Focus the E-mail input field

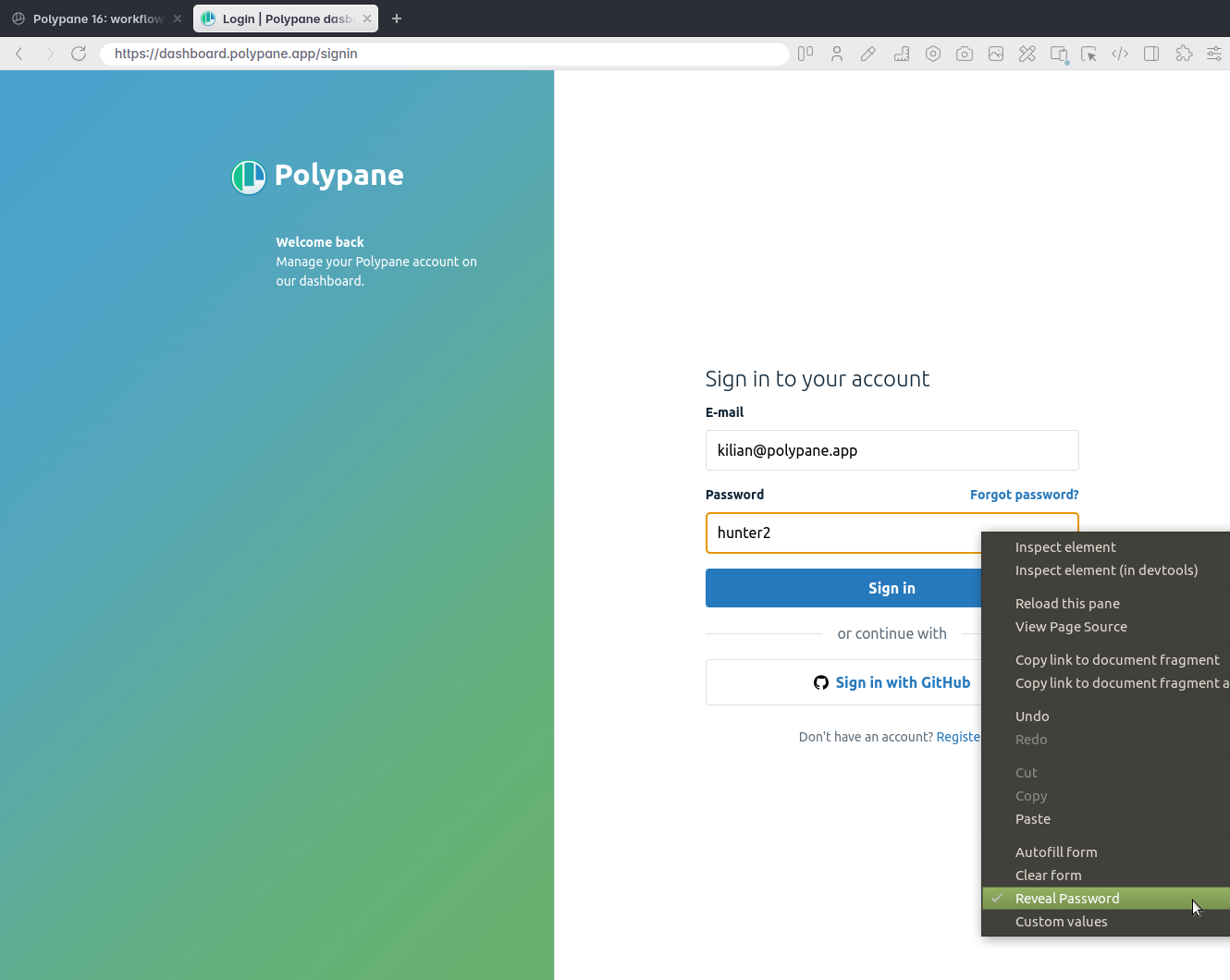pos(892,450)
